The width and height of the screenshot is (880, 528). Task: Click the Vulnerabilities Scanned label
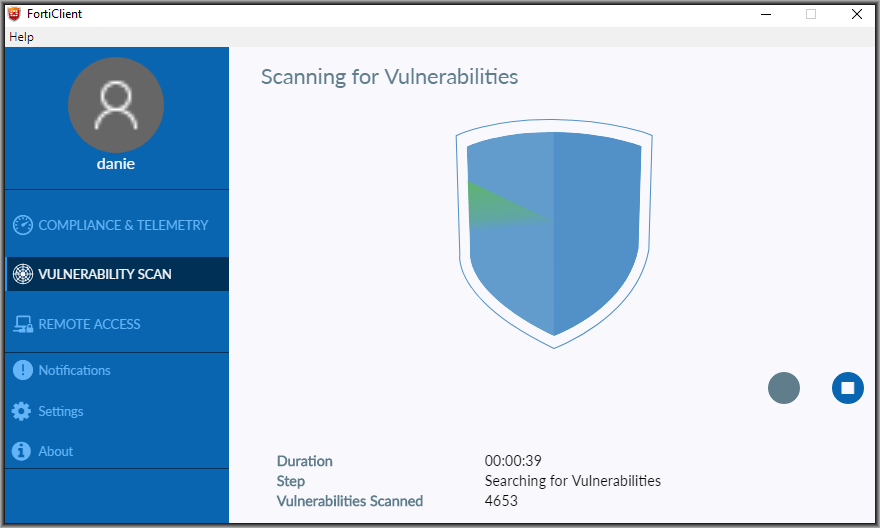350,501
